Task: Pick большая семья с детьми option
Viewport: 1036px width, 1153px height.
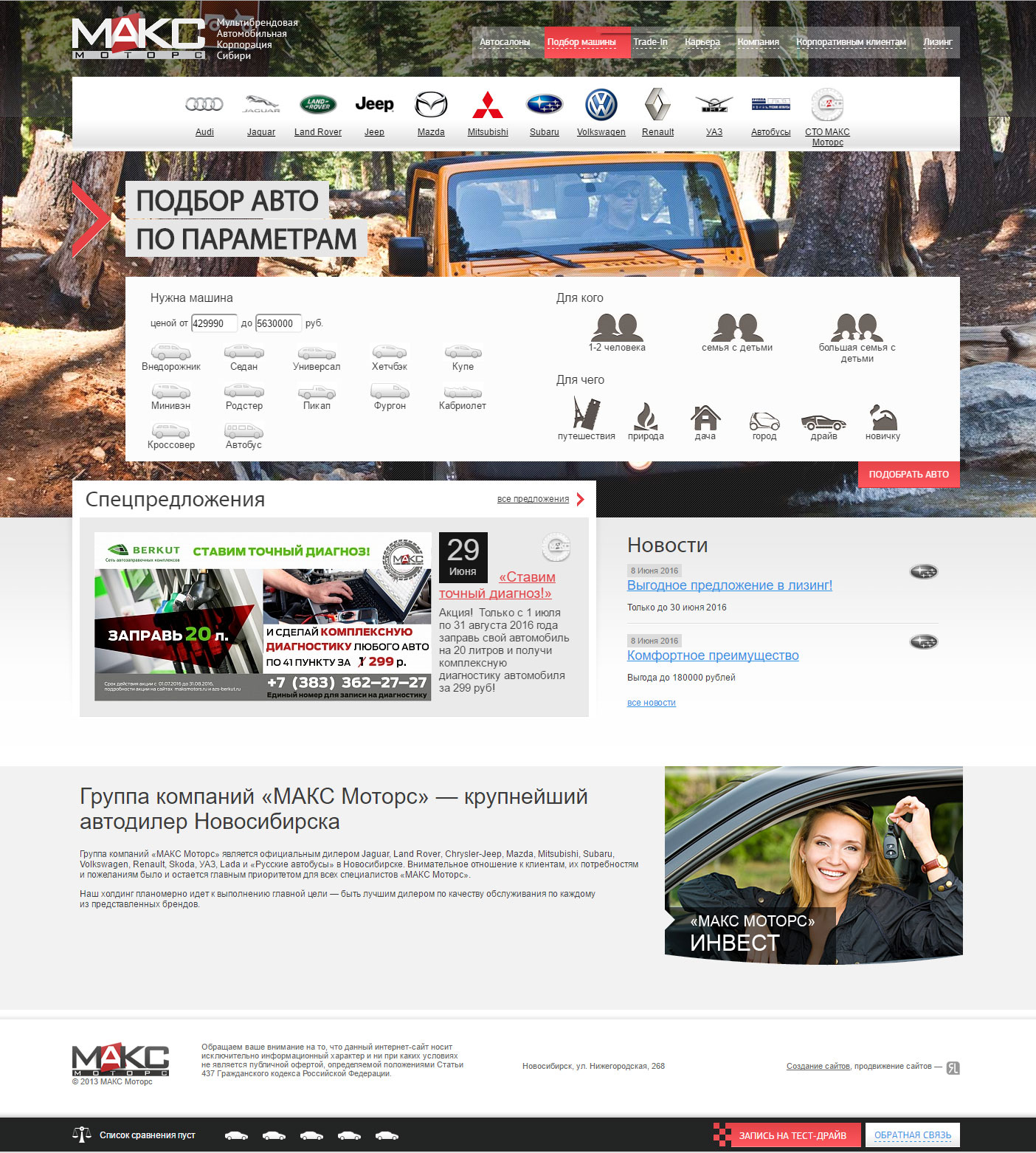Action: click(857, 337)
